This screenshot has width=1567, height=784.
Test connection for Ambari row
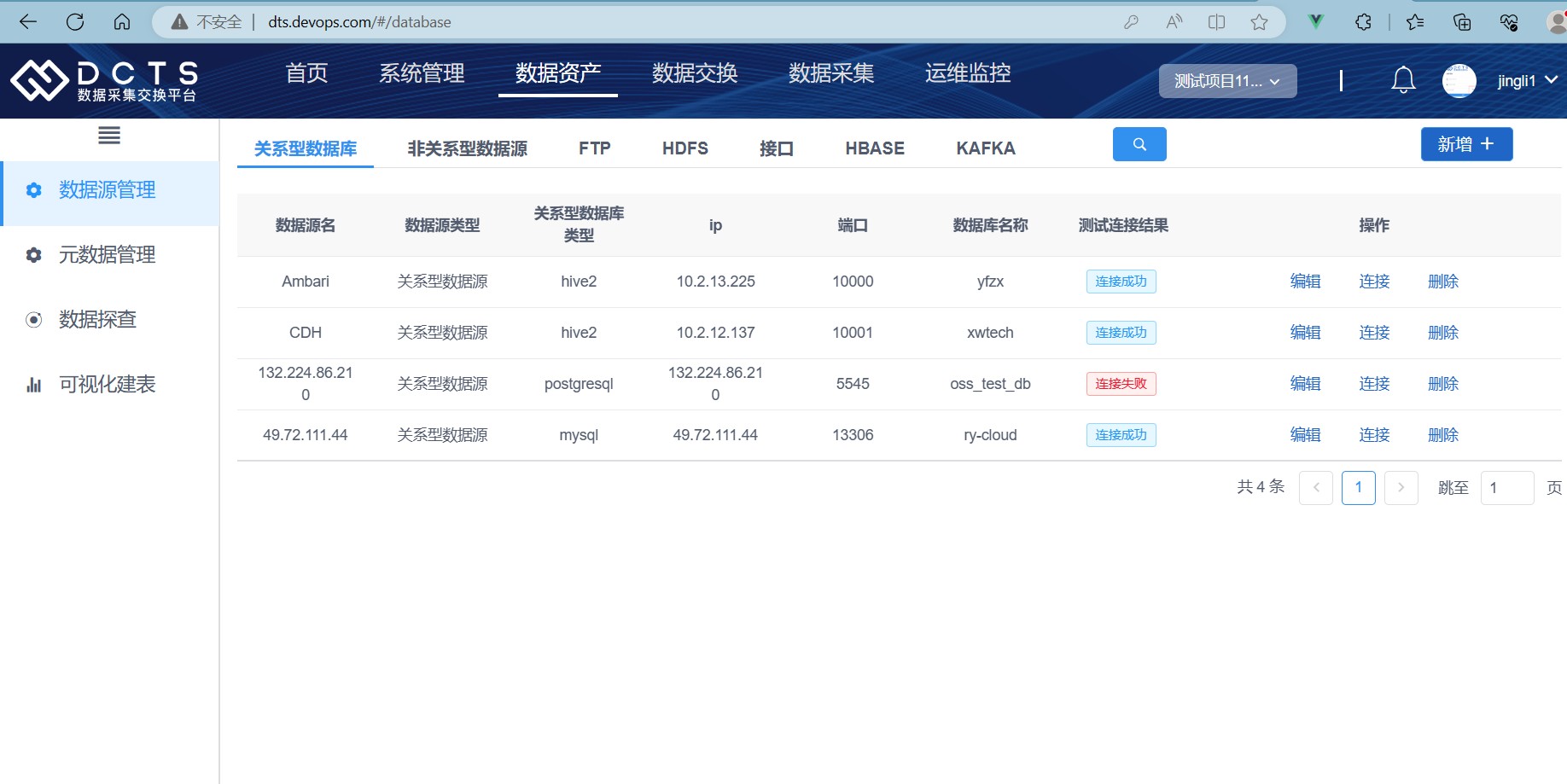1374,282
